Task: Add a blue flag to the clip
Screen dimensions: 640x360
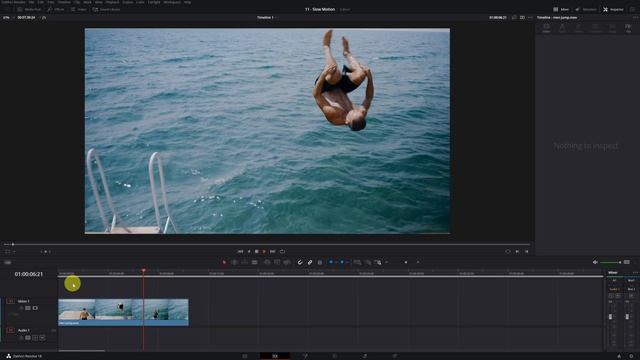Action: (331, 262)
